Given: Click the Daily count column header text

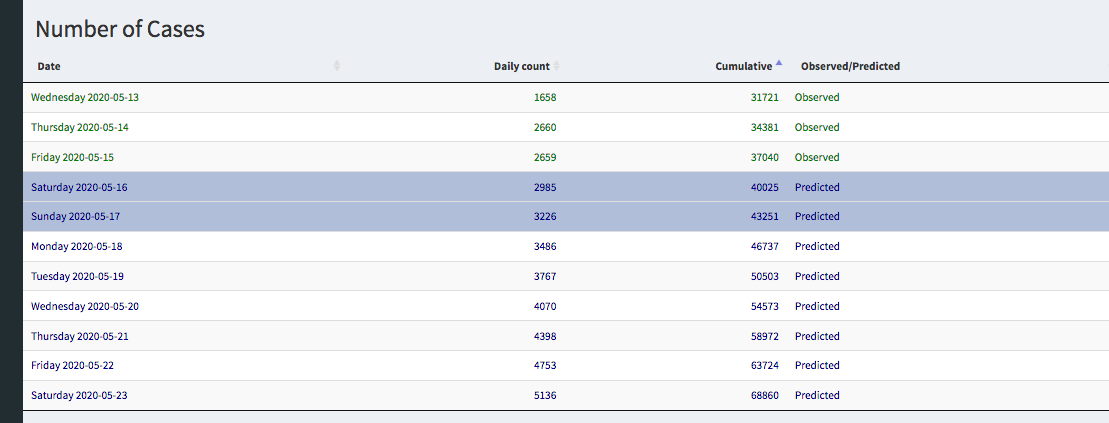Looking at the screenshot, I should [x=521, y=66].
